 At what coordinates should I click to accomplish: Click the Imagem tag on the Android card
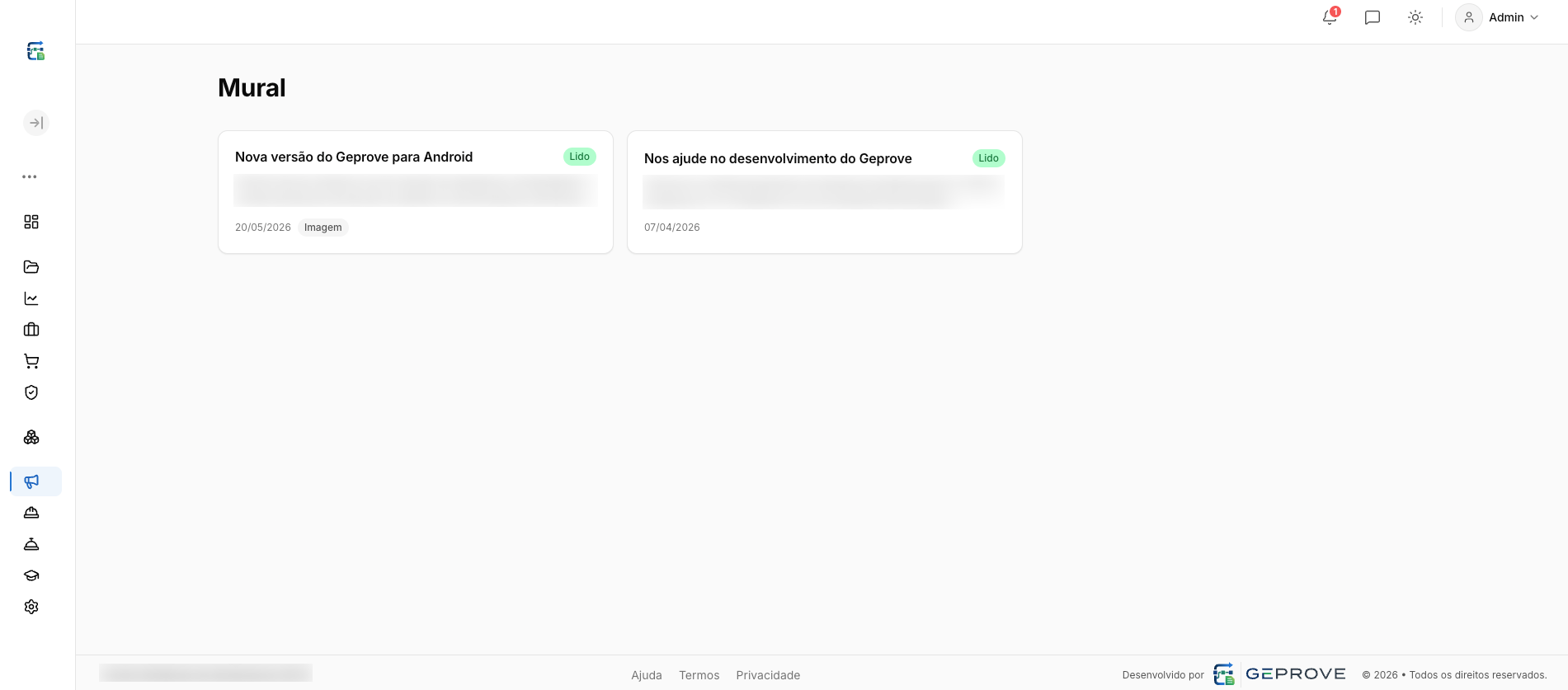[x=323, y=228]
